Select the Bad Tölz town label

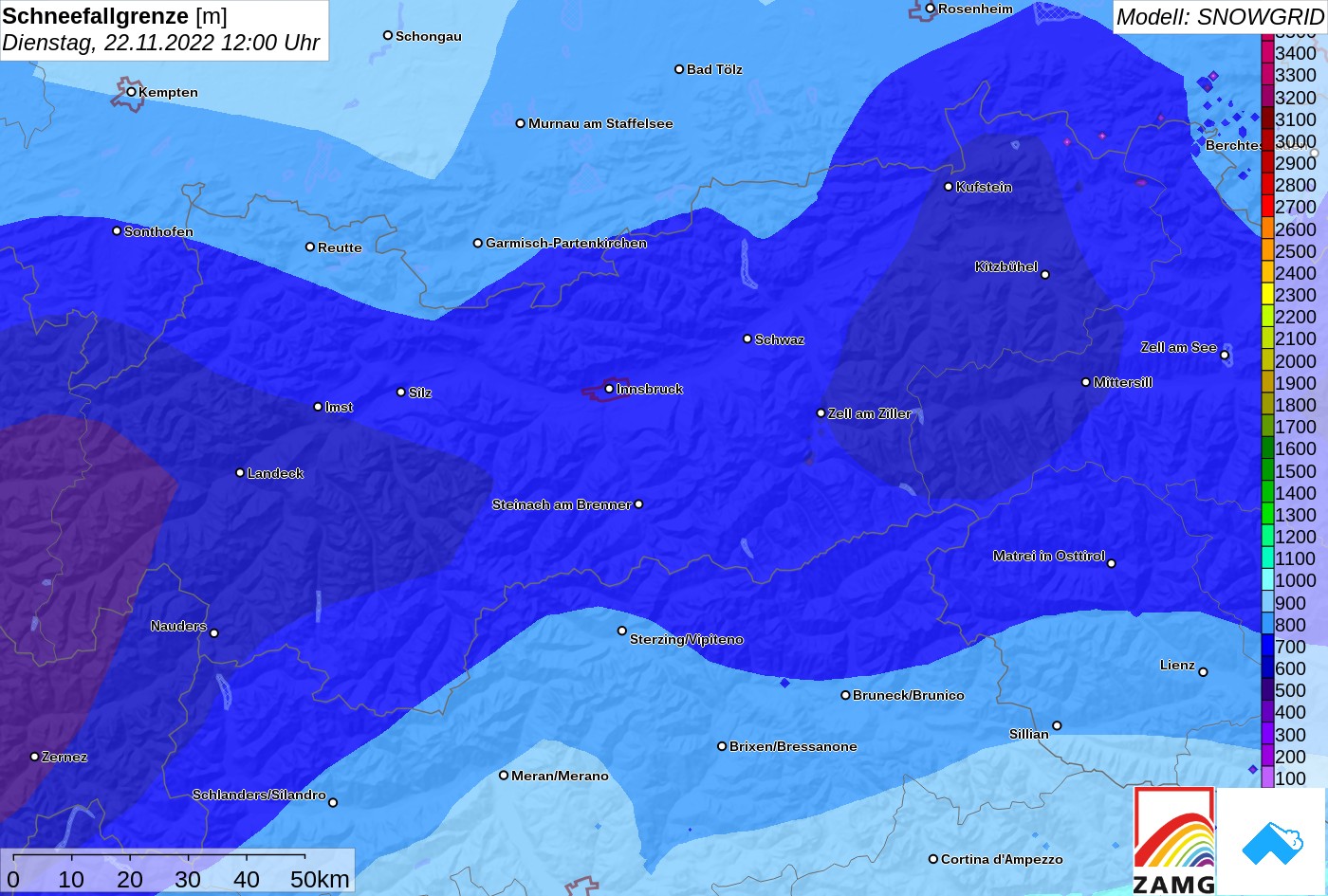[x=714, y=69]
